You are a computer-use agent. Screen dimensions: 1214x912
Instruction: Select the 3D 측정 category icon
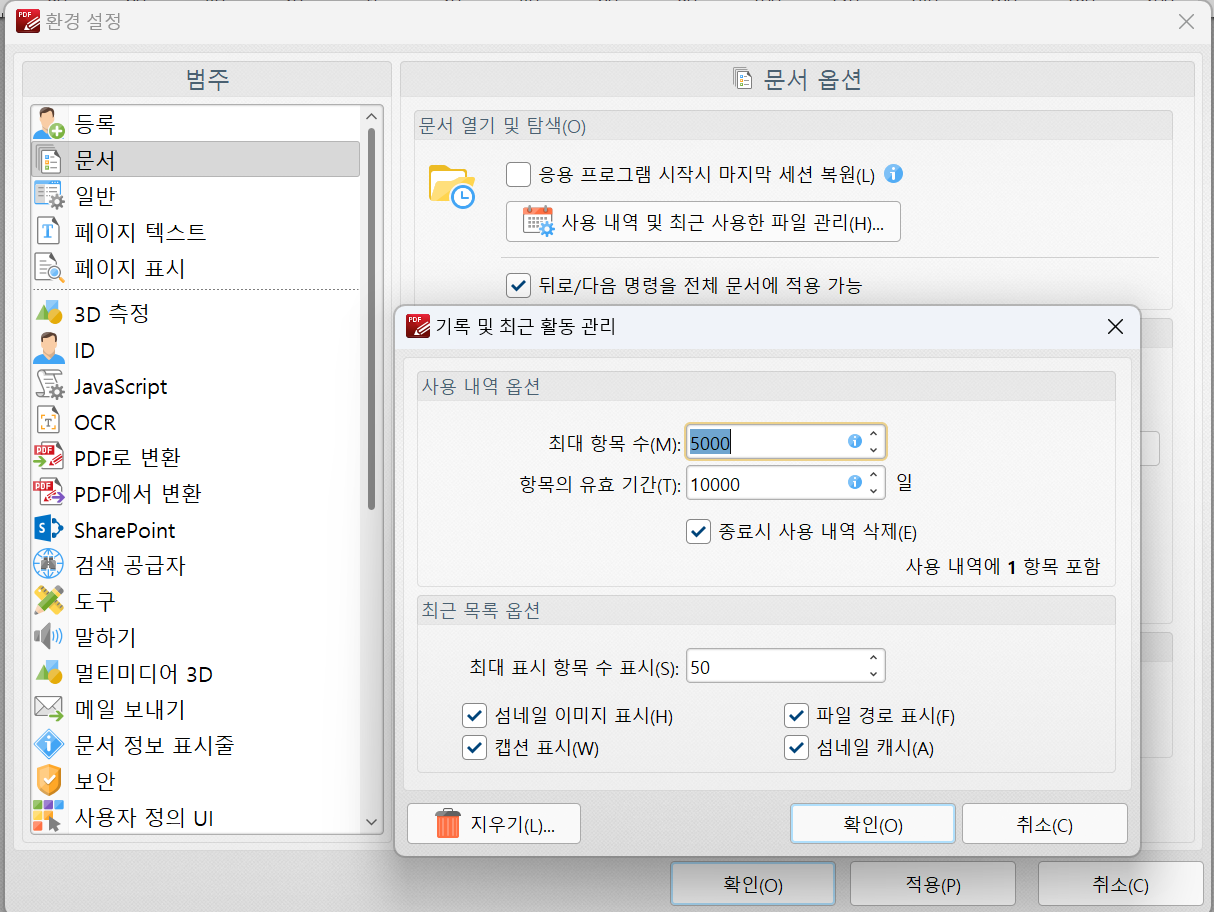pos(49,314)
